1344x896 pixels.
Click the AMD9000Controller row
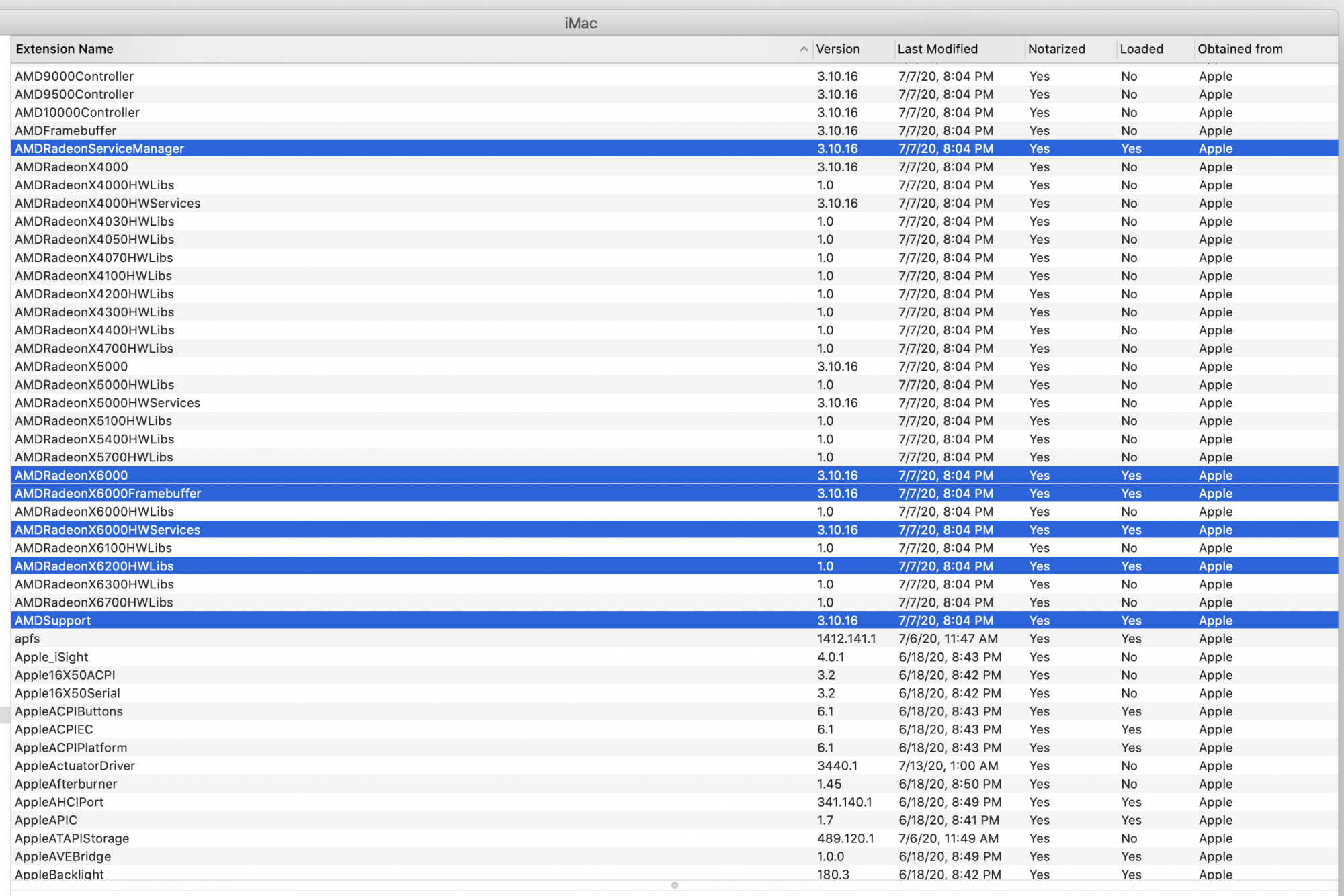coord(75,76)
